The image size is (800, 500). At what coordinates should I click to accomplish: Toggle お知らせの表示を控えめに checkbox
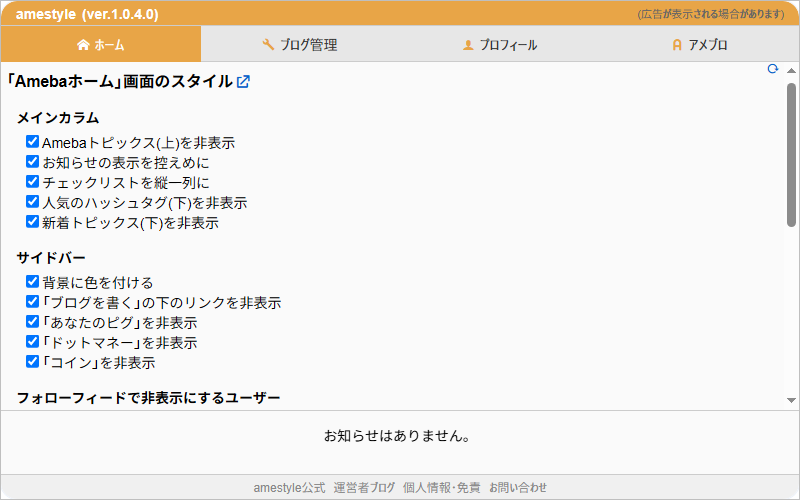coord(32,162)
